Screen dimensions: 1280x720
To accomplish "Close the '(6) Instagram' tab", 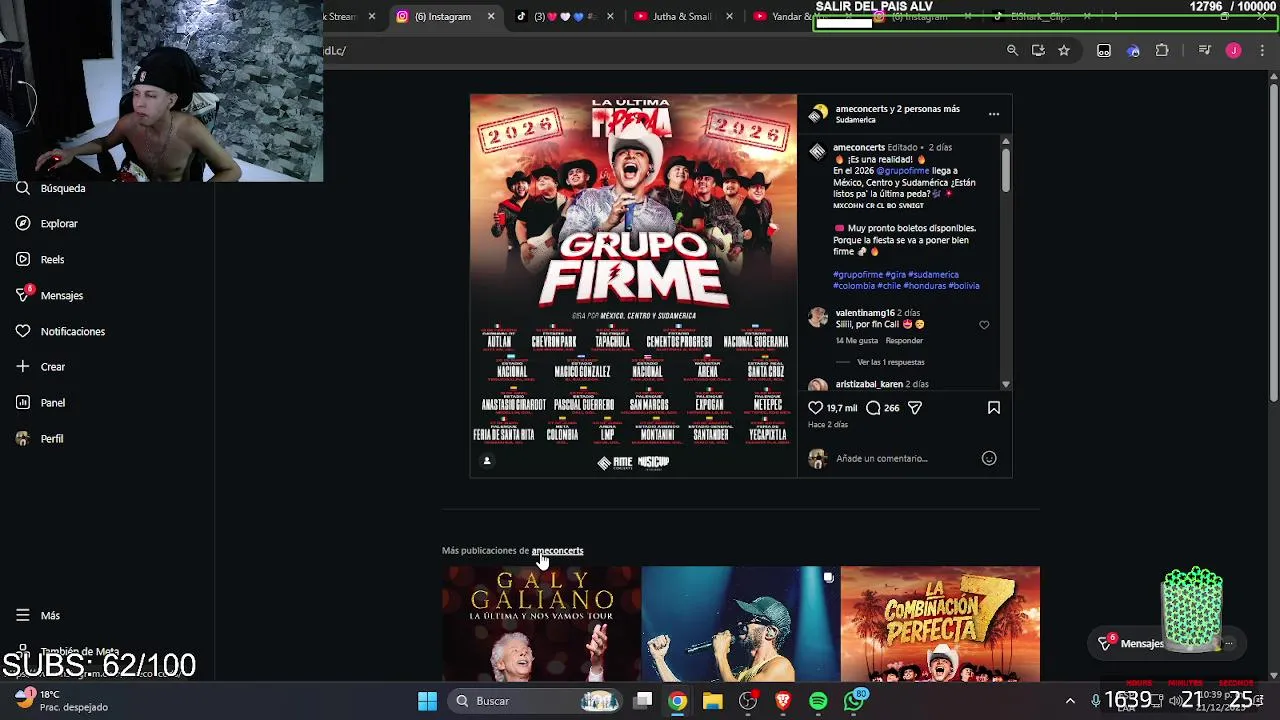I will 491,16.
